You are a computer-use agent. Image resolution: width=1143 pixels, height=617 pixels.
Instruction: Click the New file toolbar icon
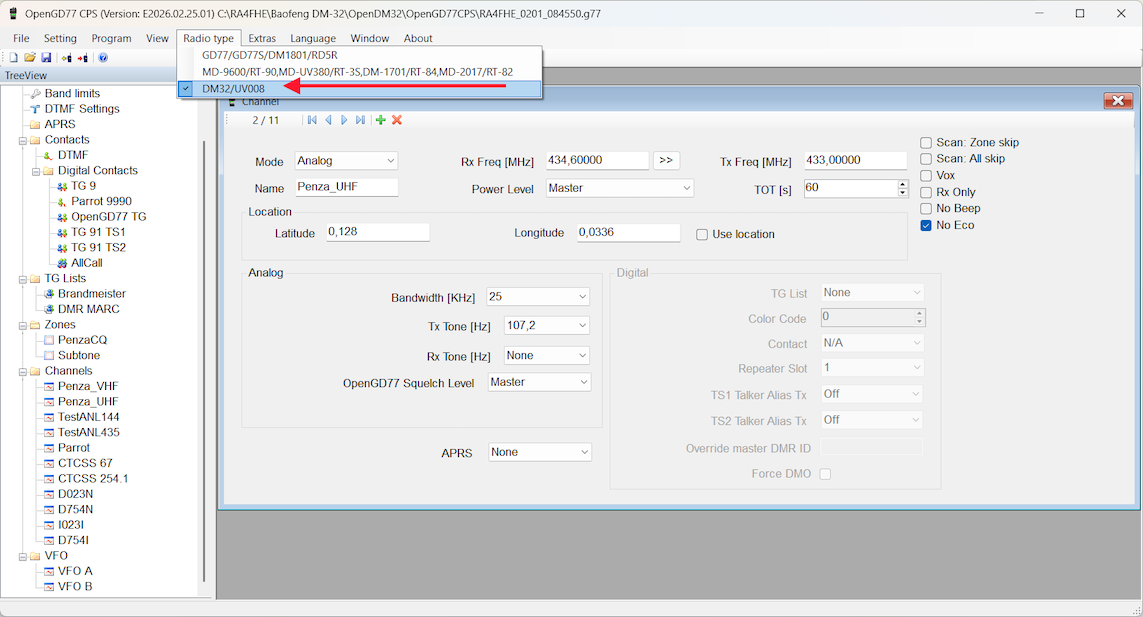coord(14,58)
